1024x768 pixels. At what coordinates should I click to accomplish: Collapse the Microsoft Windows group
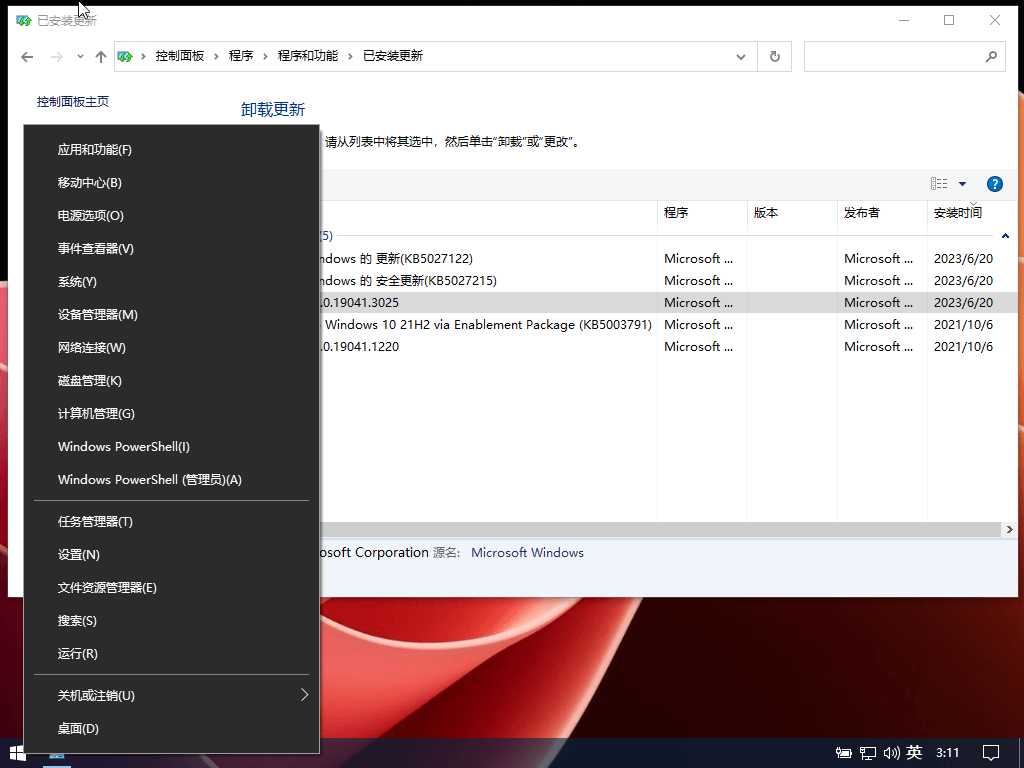[x=1005, y=236]
